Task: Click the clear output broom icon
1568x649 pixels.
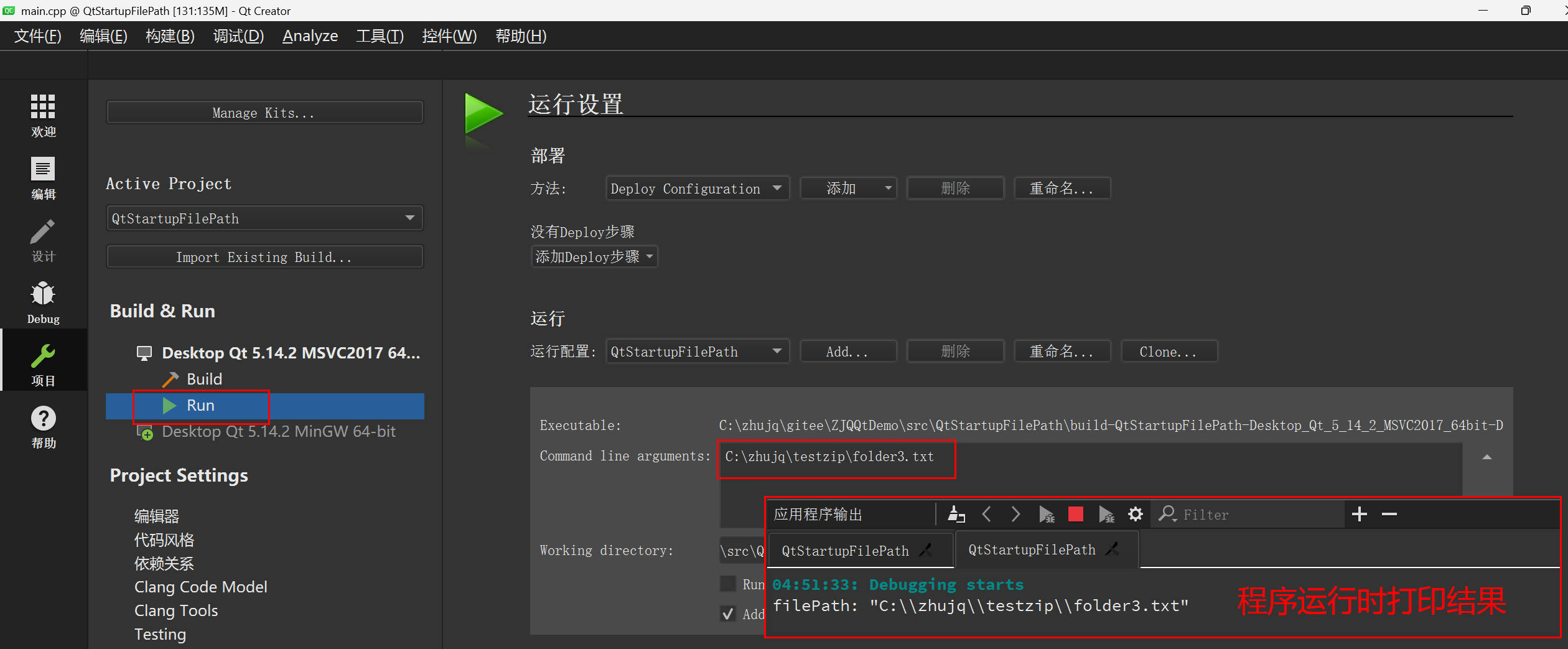Action: (956, 514)
